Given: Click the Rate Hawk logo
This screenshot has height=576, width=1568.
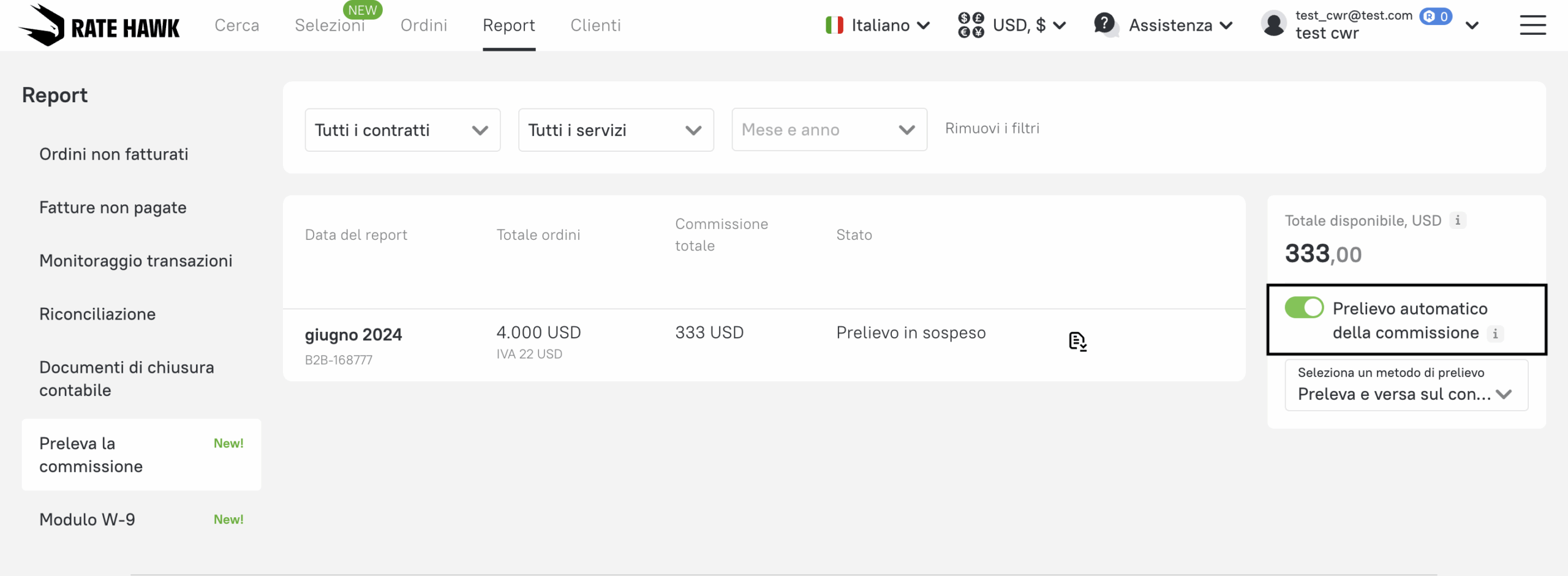Looking at the screenshot, I should 99,26.
